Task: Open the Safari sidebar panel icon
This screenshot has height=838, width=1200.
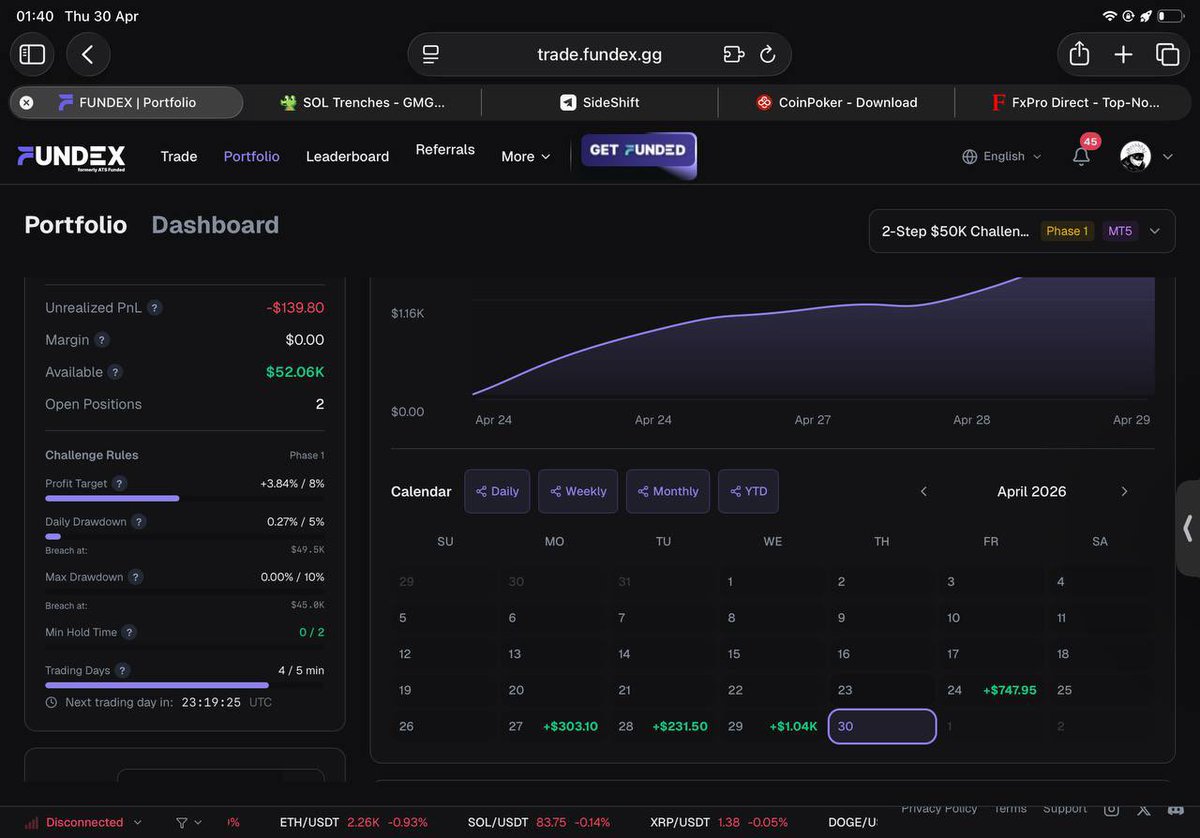Action: (x=32, y=54)
